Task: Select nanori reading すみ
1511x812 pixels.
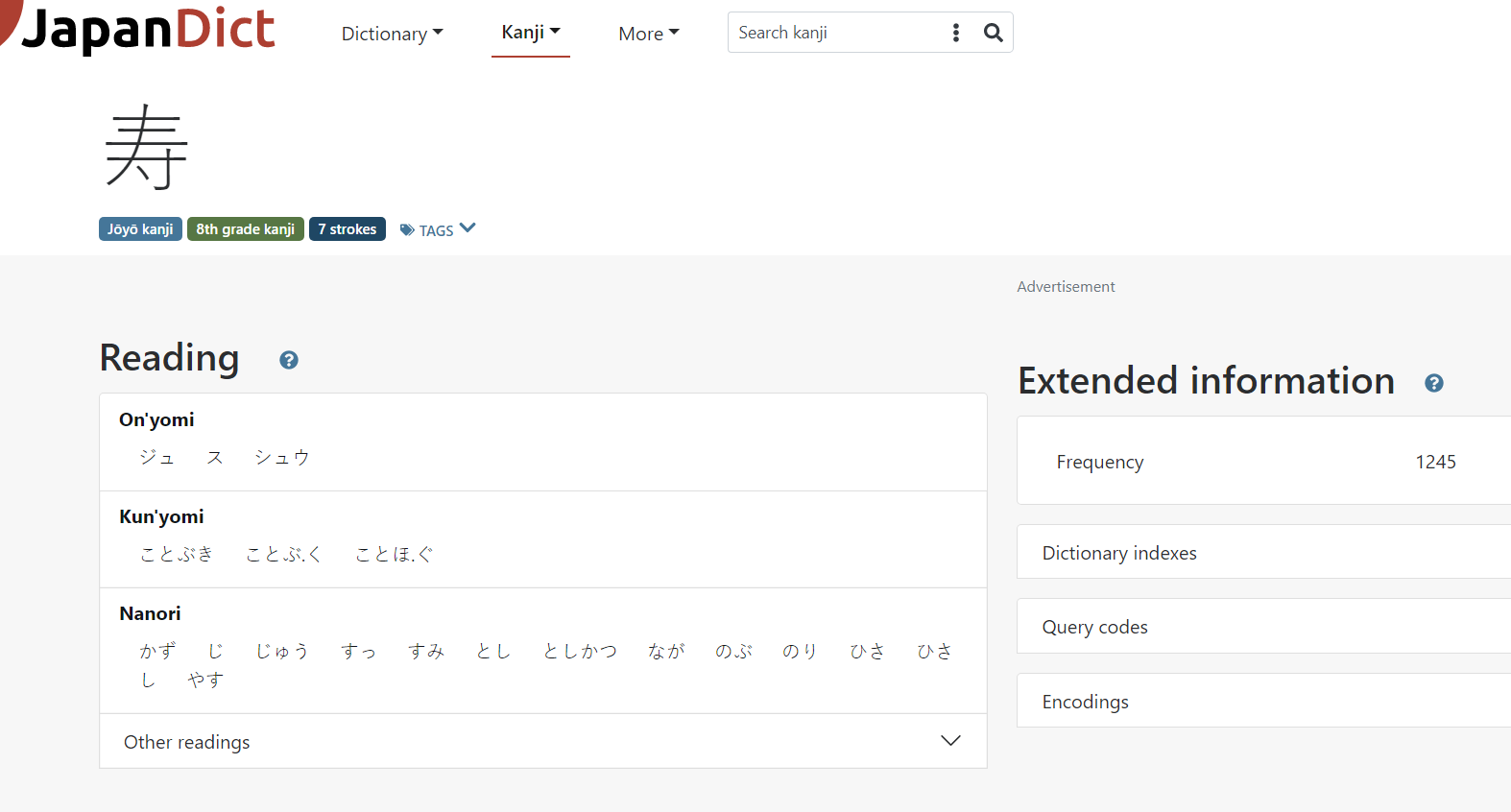Action: (x=426, y=652)
